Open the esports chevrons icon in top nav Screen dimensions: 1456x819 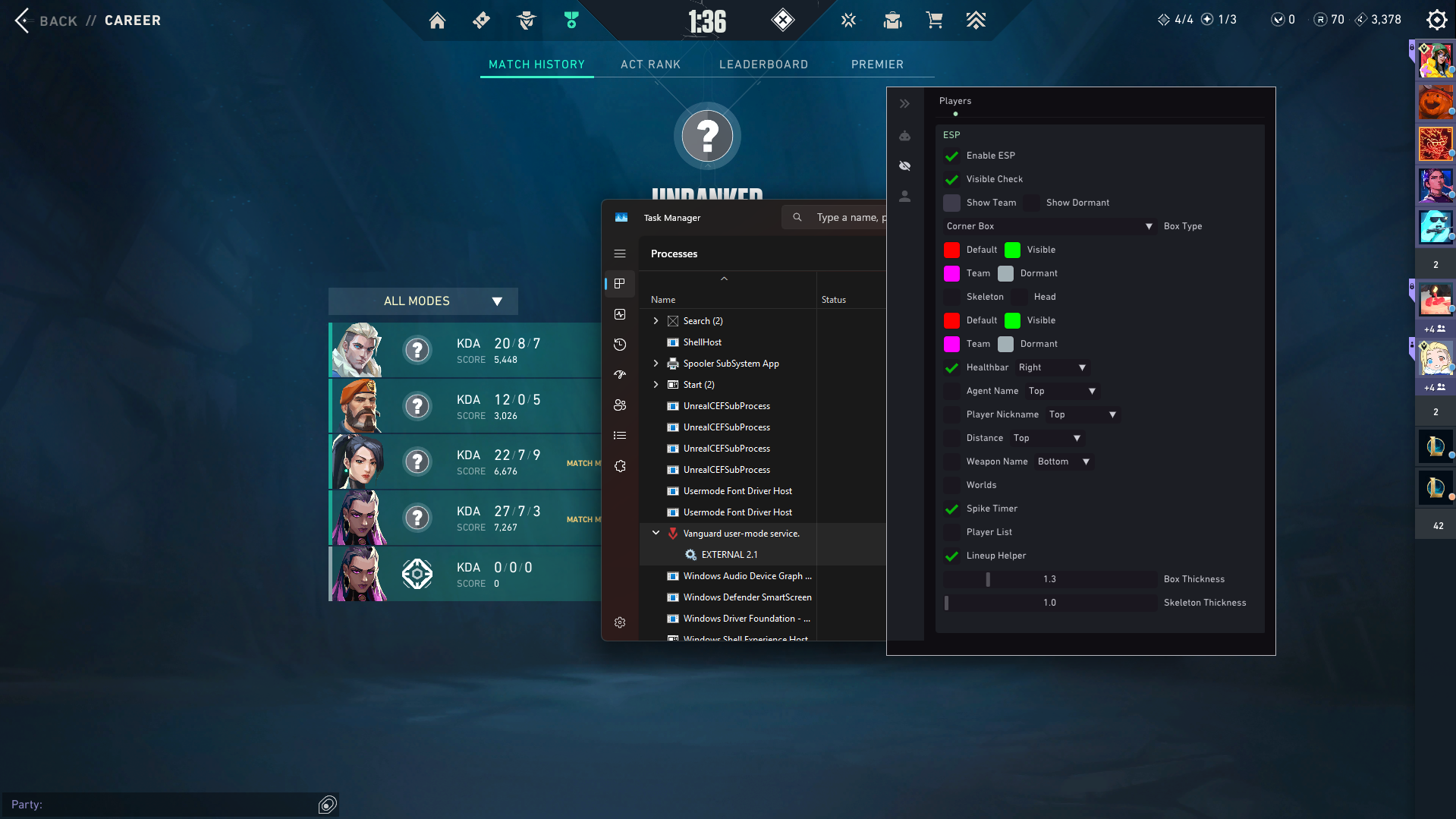pos(976,20)
